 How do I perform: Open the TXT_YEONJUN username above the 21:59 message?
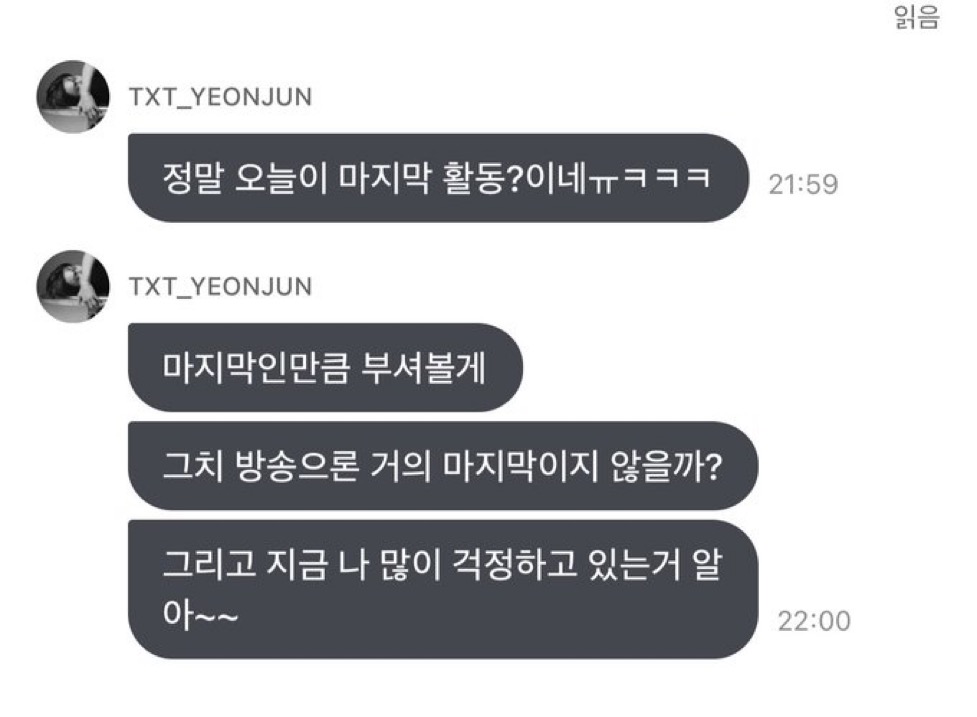click(x=221, y=97)
